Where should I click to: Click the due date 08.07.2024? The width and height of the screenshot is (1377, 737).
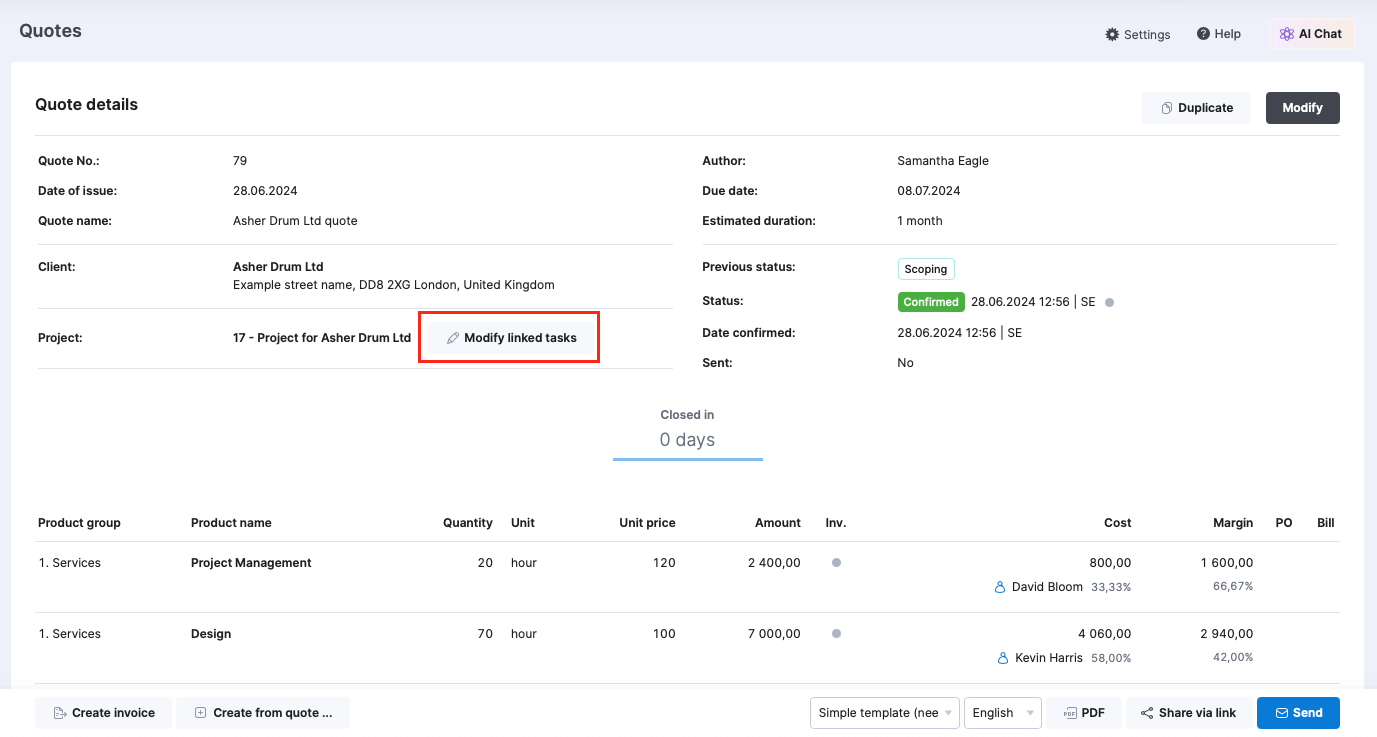(x=929, y=191)
